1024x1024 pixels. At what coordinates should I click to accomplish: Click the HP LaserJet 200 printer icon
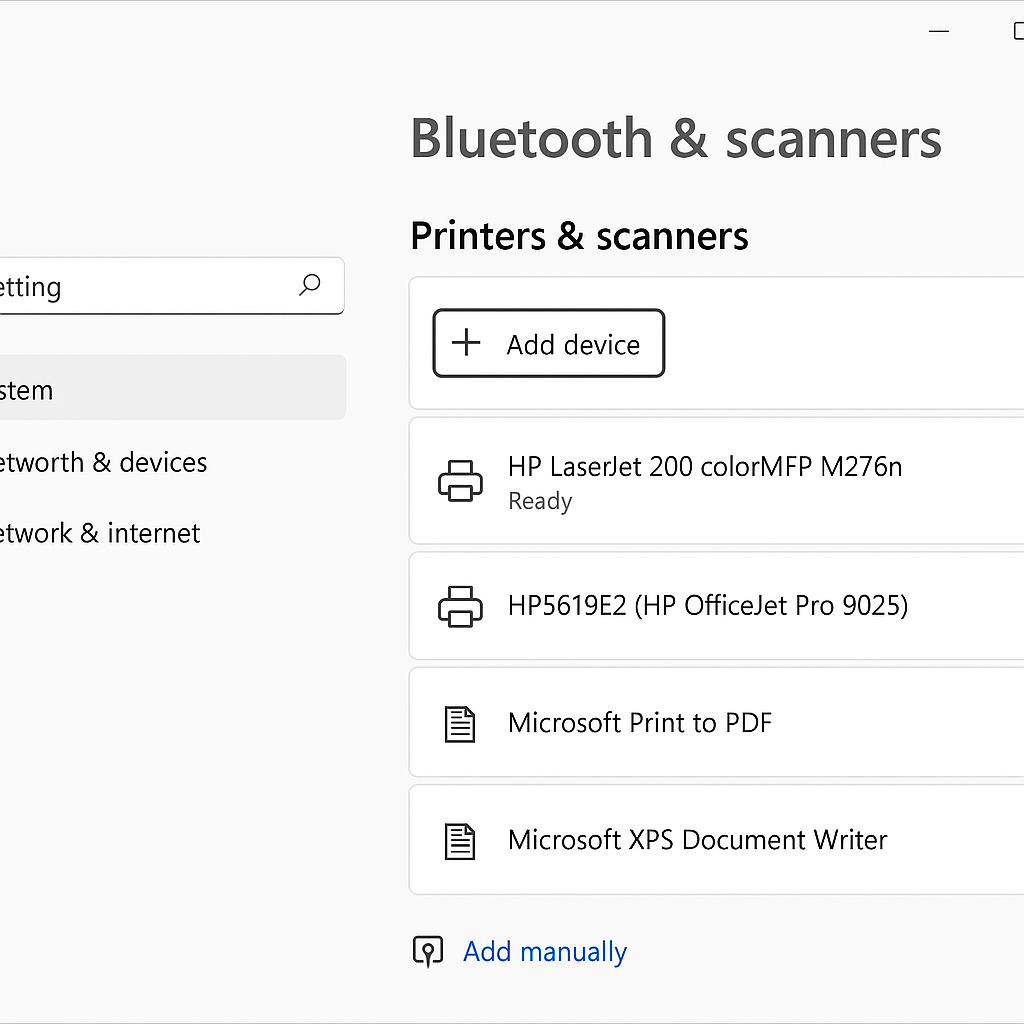point(460,481)
